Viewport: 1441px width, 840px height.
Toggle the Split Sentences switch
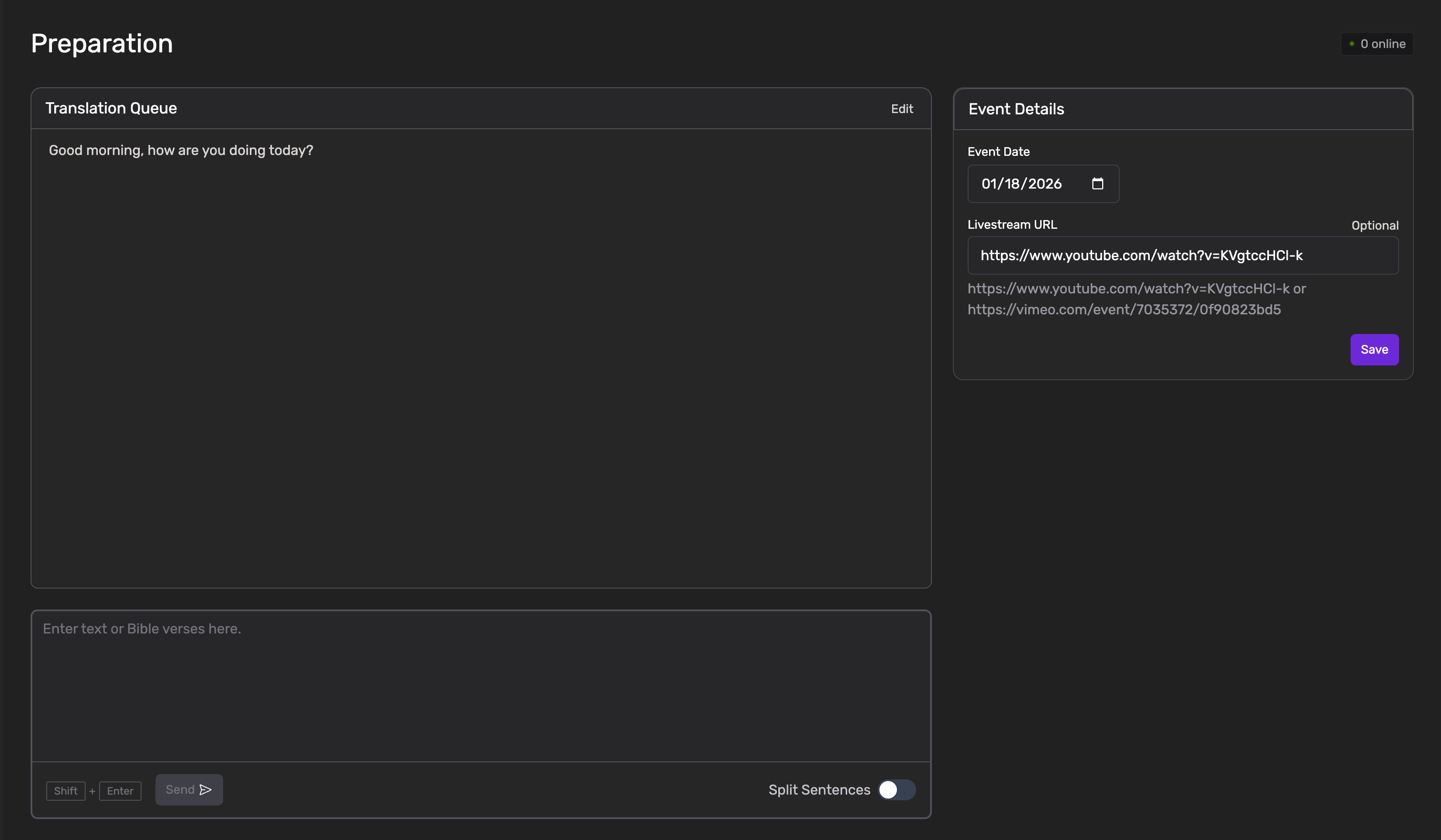click(x=896, y=790)
